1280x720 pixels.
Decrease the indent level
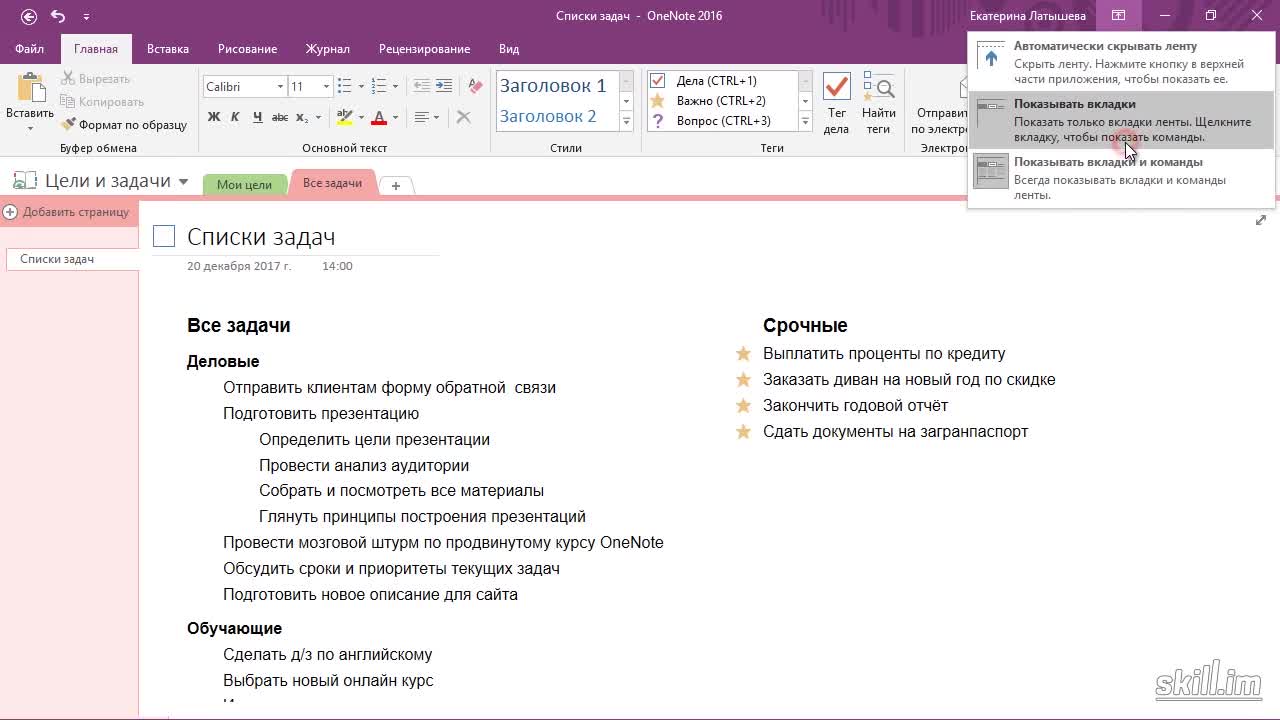(421, 87)
